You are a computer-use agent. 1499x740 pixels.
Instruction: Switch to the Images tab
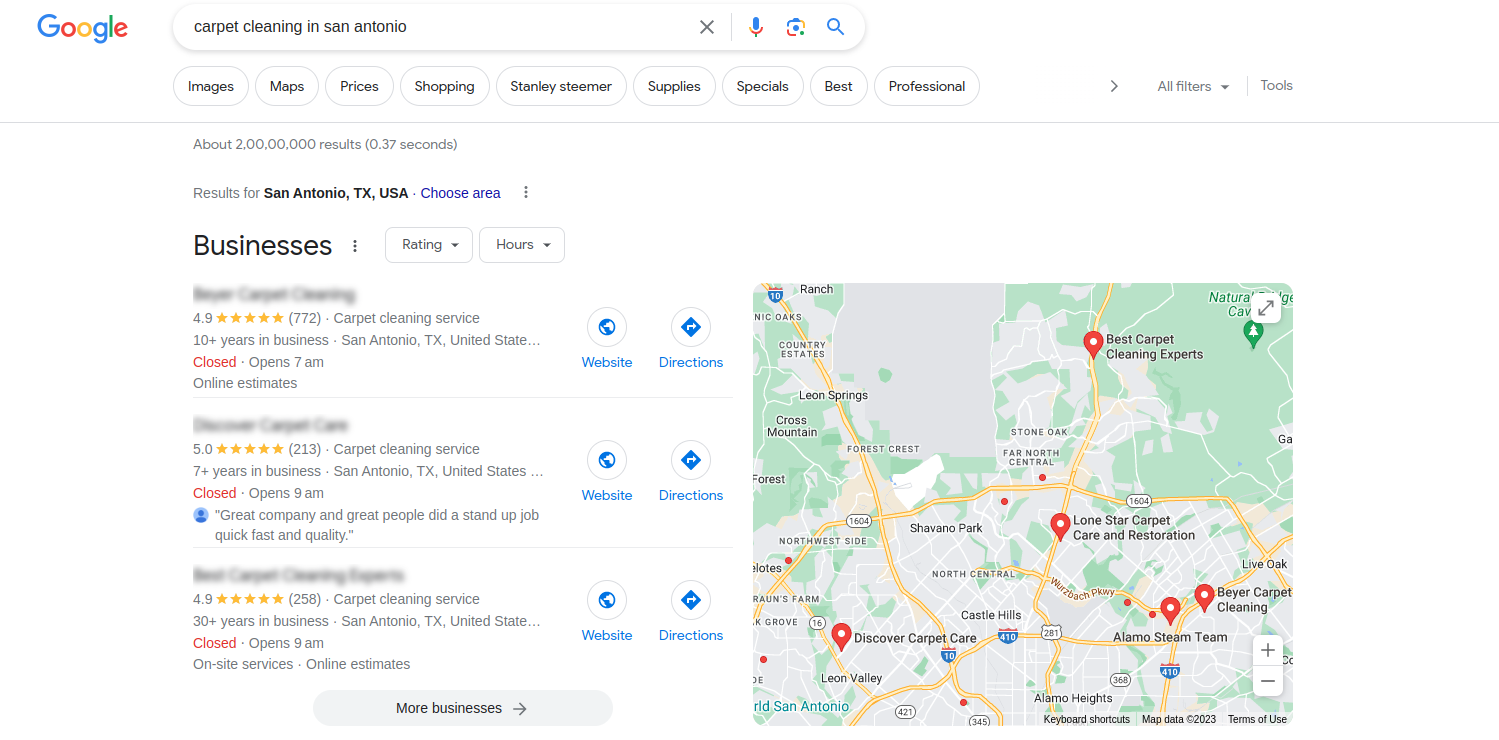[211, 86]
